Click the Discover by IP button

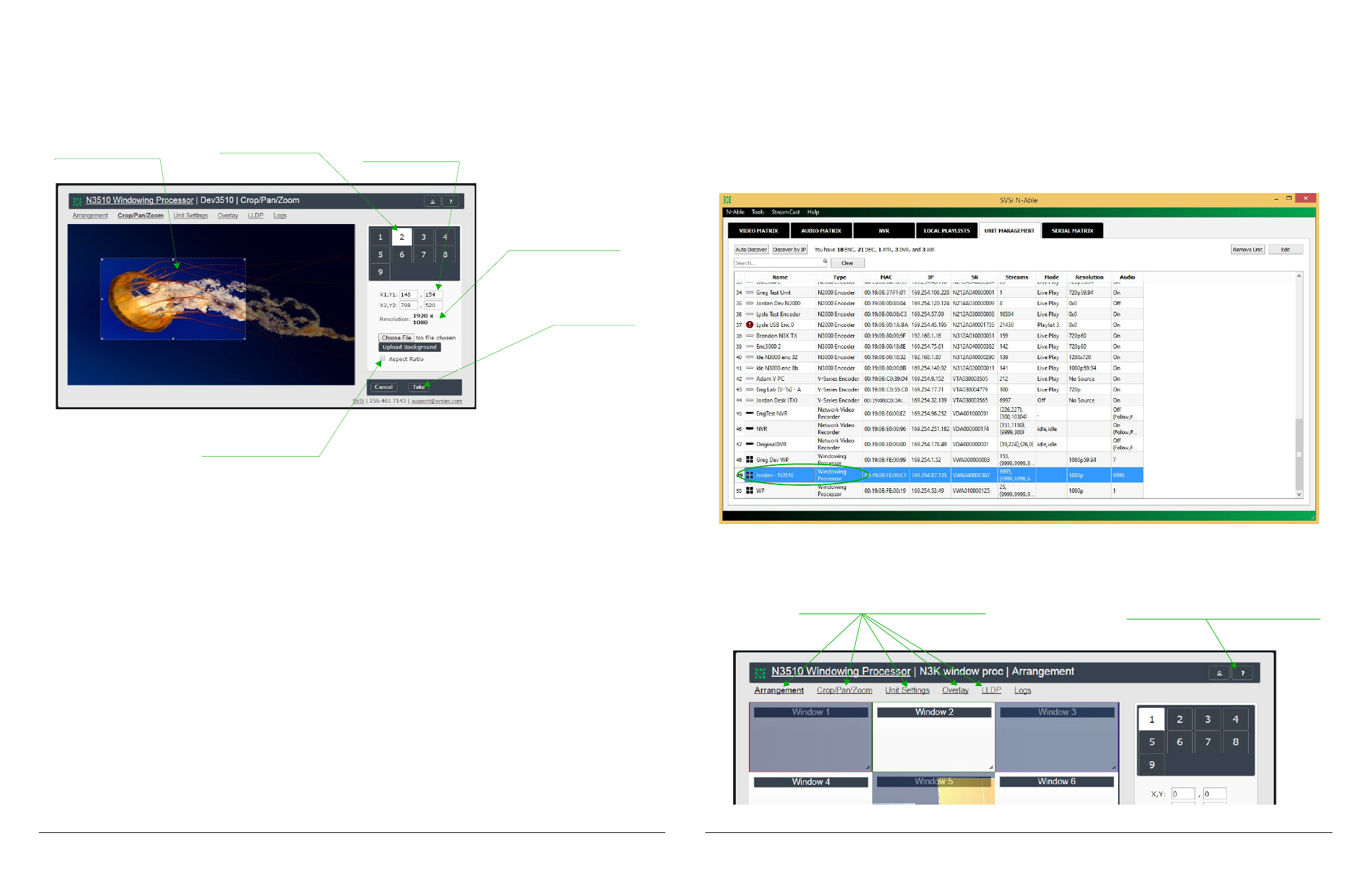coord(789,250)
